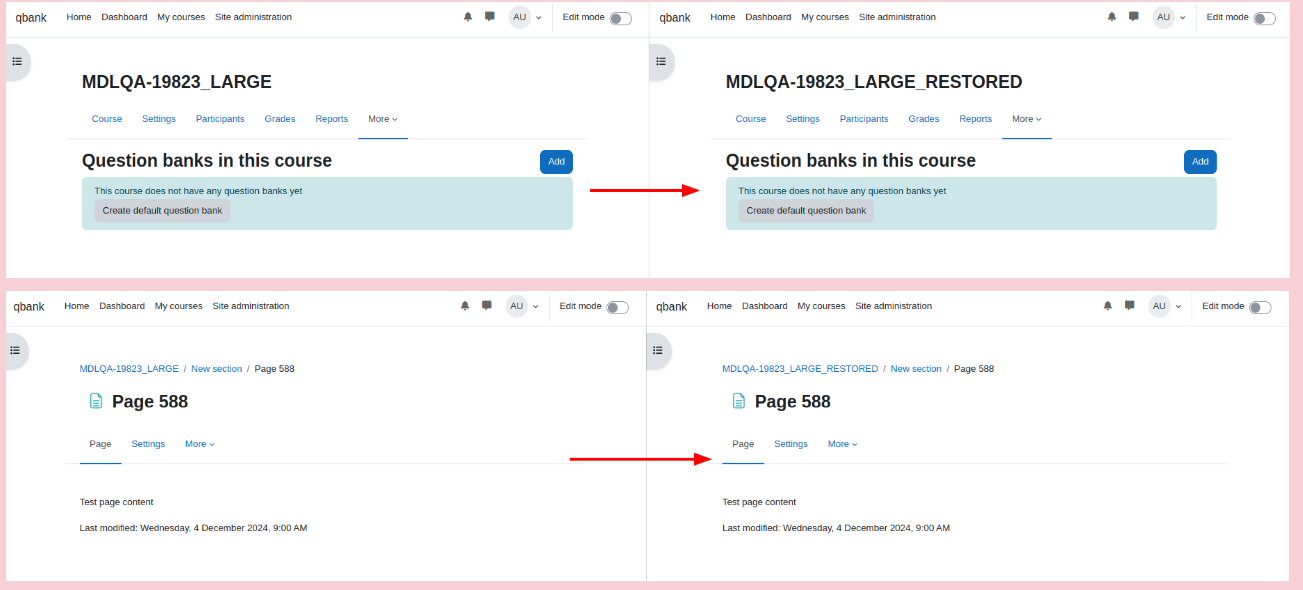The width and height of the screenshot is (1303, 590).
Task: Click notifications bell in original Page 588 panel
Action: (465, 306)
